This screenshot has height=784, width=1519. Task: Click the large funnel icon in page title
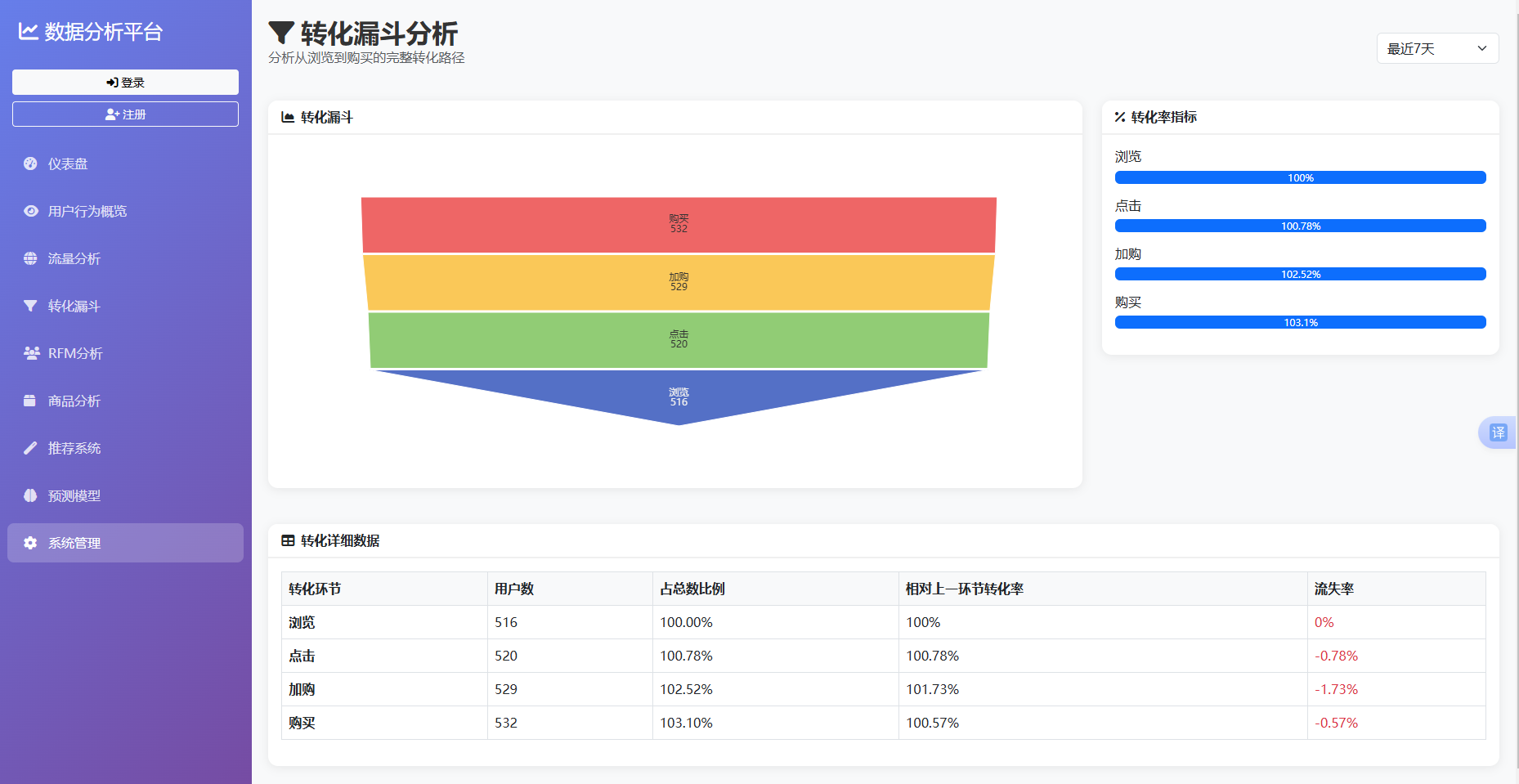(x=281, y=33)
